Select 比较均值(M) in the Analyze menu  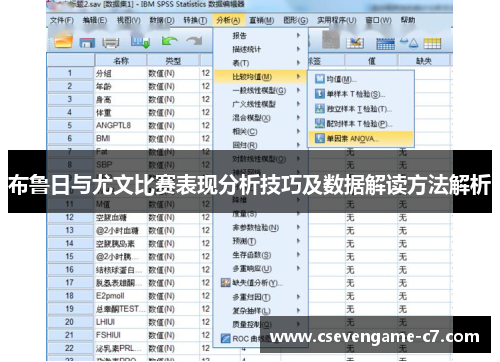pyautogui.click(x=260, y=77)
